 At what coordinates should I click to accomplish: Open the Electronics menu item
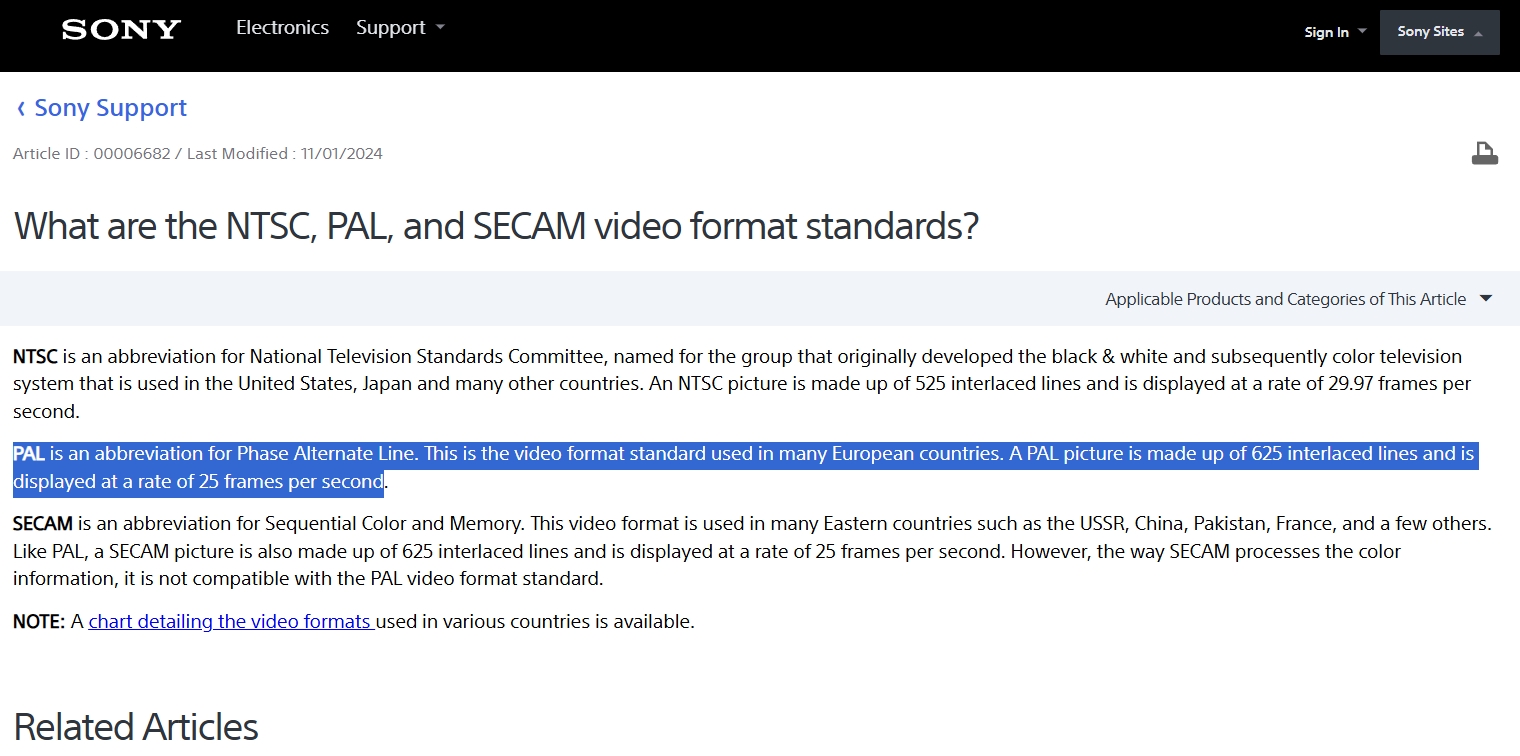[x=282, y=28]
